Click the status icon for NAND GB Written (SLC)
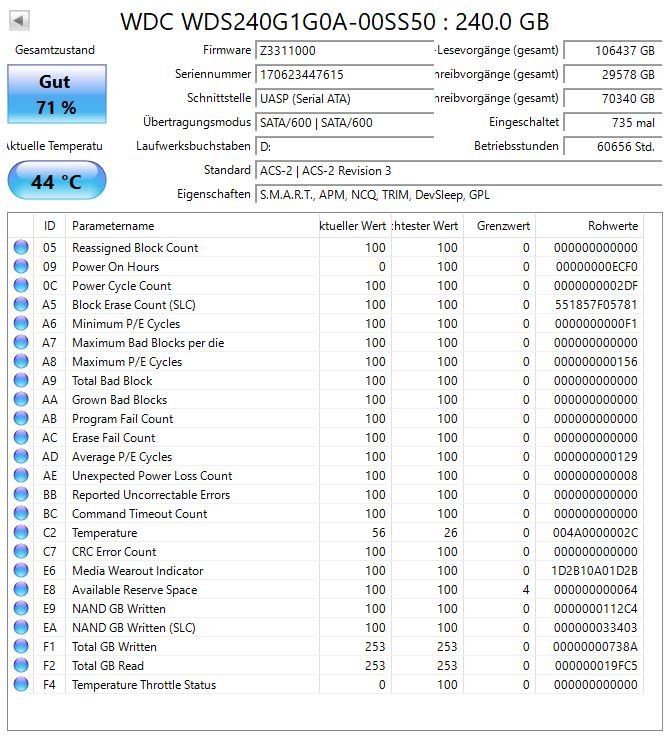This screenshot has width=669, height=737. 21,627
